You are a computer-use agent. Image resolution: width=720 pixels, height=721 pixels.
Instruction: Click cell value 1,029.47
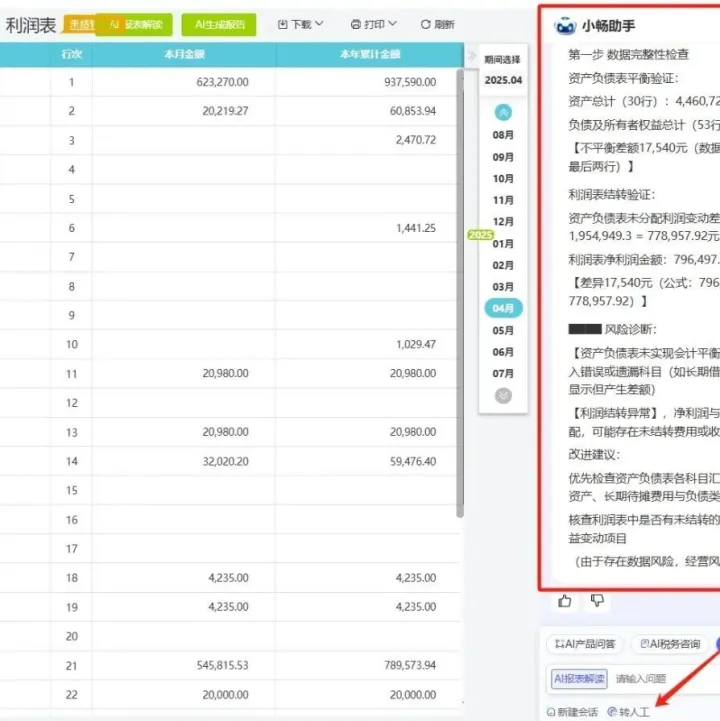(416, 344)
